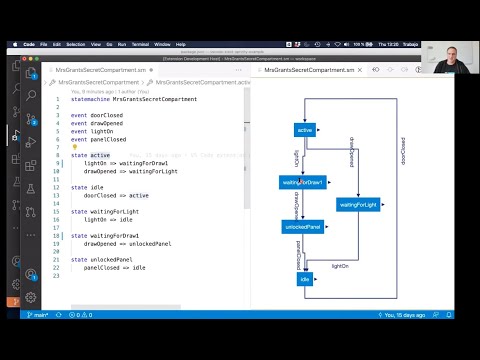Click the errors and warnings counter
This screenshot has height=360, width=480.
pyautogui.click(x=80, y=315)
